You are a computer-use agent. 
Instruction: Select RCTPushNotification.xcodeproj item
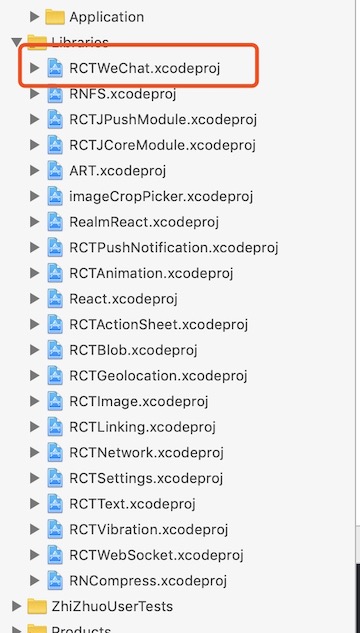tap(174, 247)
